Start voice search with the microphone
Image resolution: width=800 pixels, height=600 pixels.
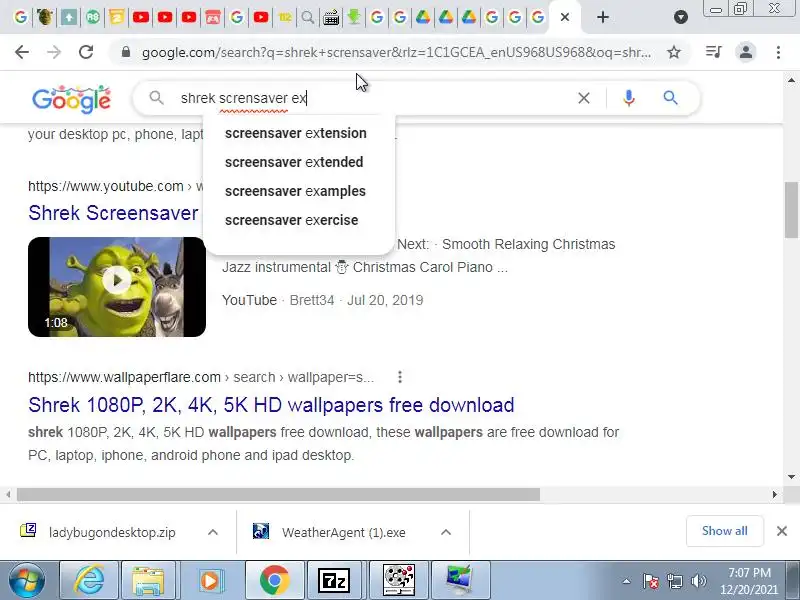(629, 98)
